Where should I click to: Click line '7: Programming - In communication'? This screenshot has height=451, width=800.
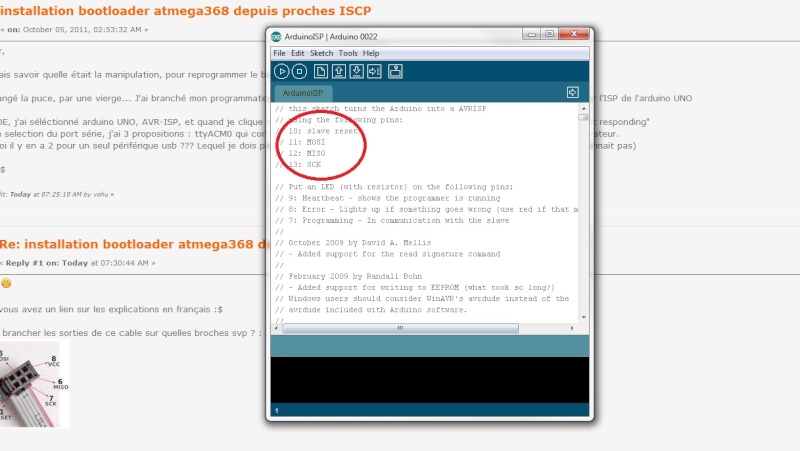point(392,220)
